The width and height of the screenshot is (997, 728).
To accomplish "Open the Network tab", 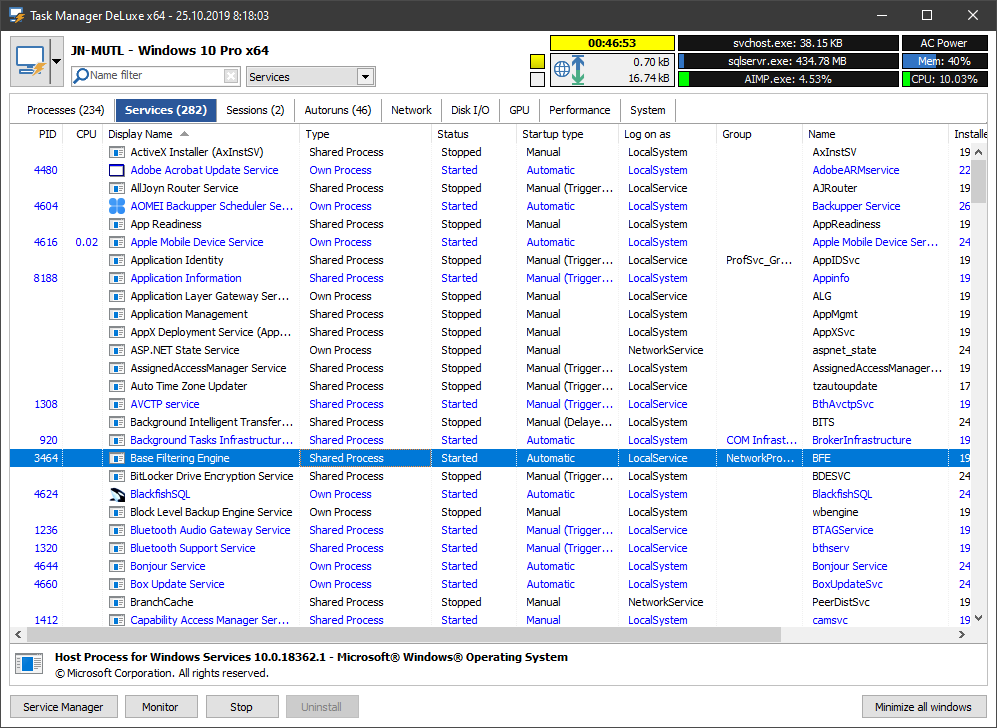I will (411, 110).
